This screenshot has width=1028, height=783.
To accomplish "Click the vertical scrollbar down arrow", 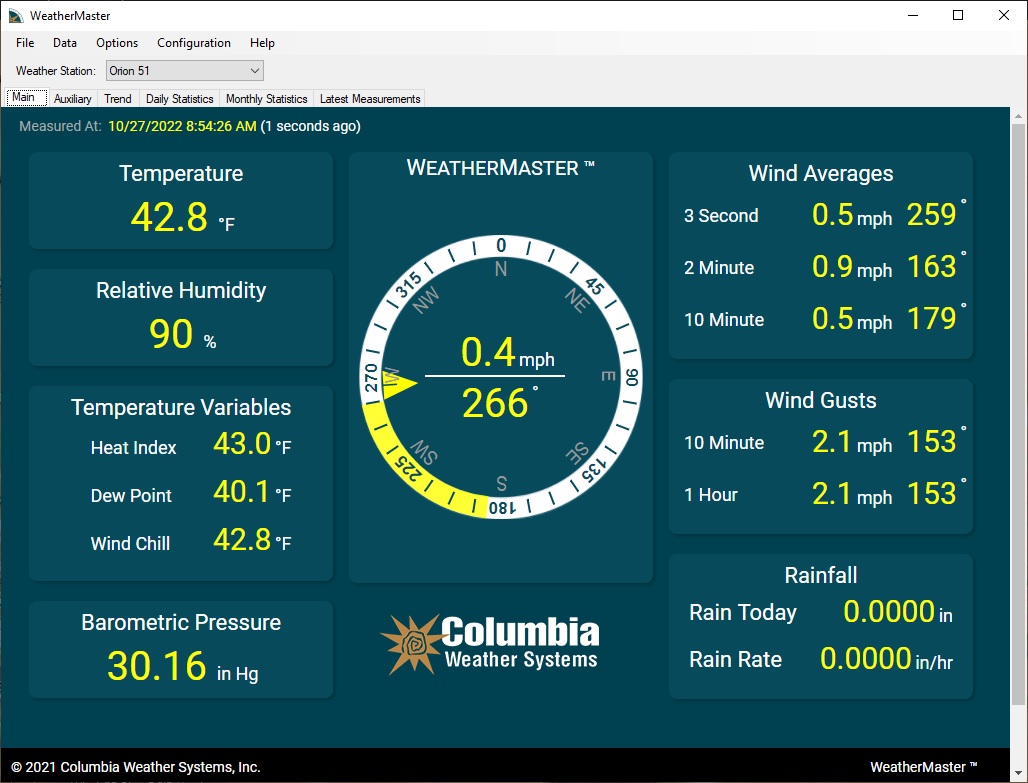I will (1018, 773).
